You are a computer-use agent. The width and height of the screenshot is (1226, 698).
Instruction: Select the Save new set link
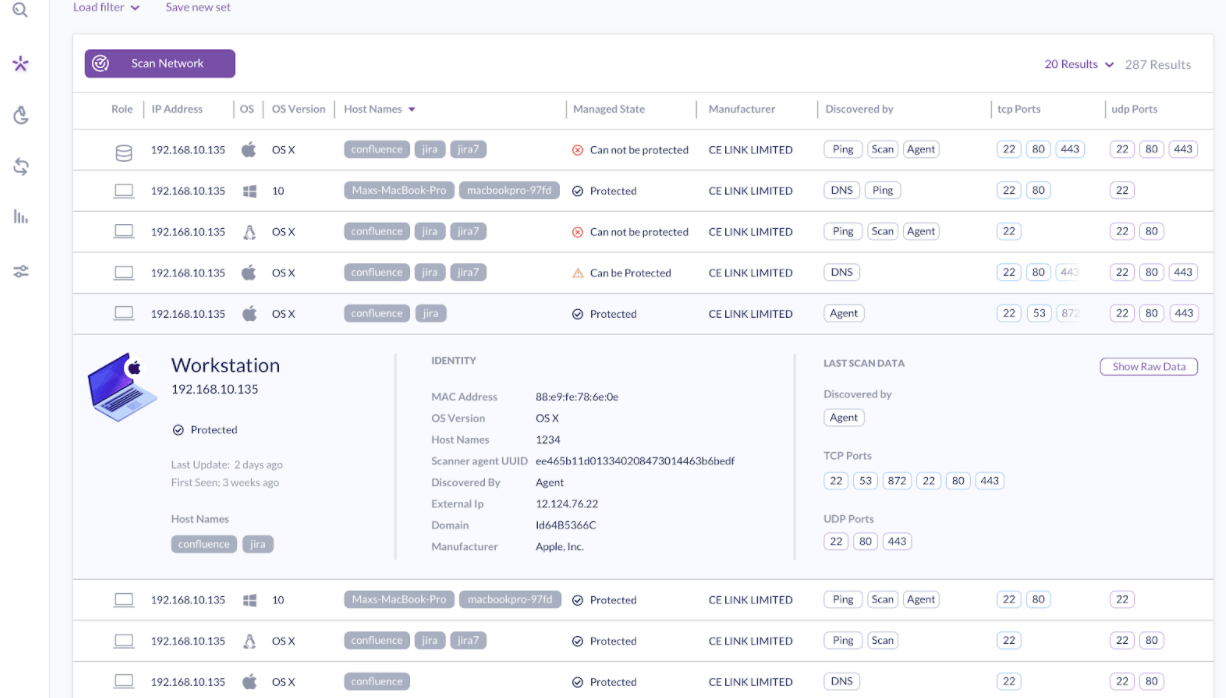point(197,7)
